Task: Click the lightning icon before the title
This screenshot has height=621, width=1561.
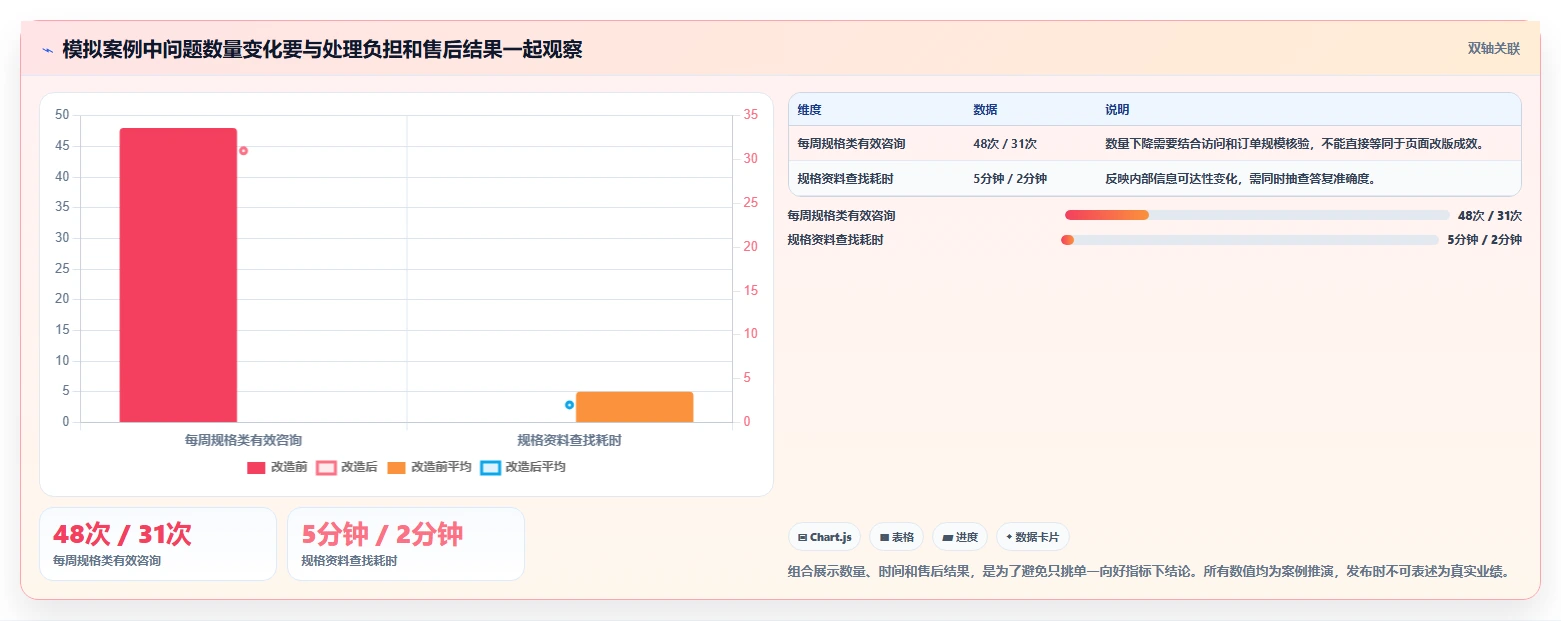Action: pyautogui.click(x=47, y=50)
